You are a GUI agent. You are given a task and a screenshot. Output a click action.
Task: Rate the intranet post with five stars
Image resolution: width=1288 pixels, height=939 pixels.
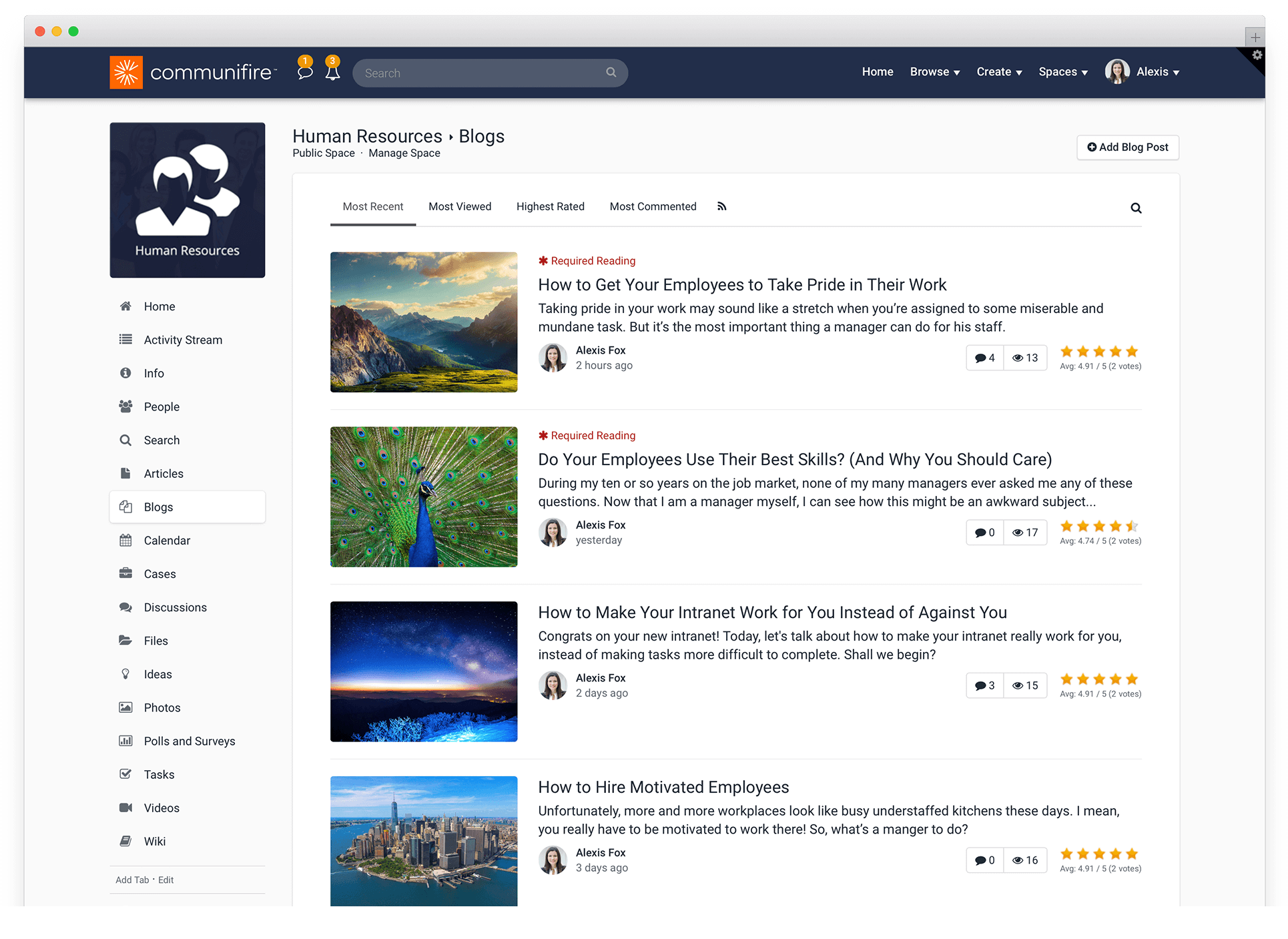coord(1133,678)
